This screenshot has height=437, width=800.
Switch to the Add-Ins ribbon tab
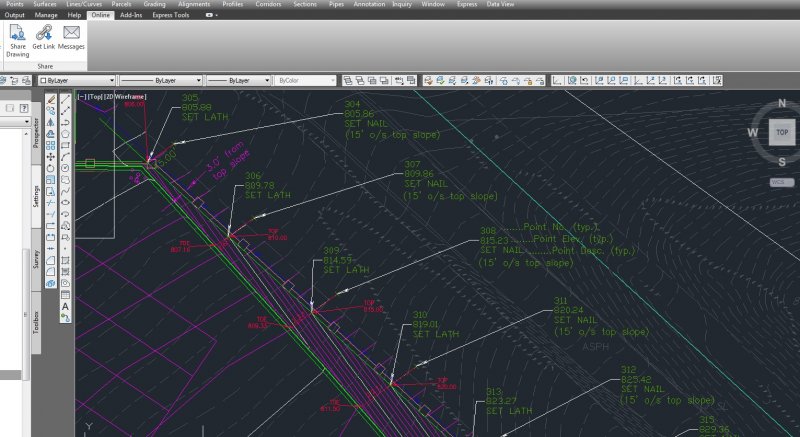[130, 16]
